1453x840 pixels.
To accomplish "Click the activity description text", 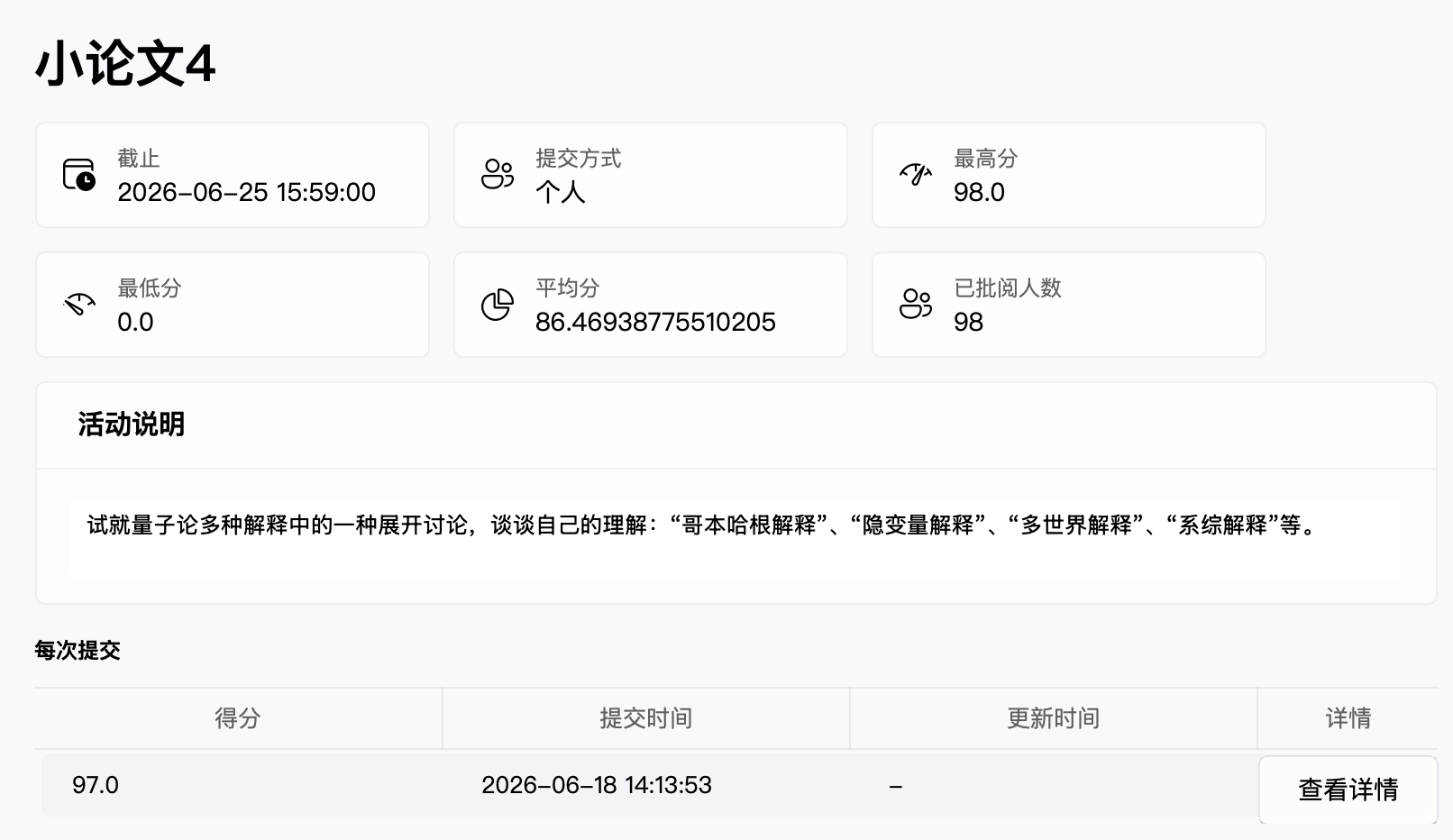I will click(703, 525).
